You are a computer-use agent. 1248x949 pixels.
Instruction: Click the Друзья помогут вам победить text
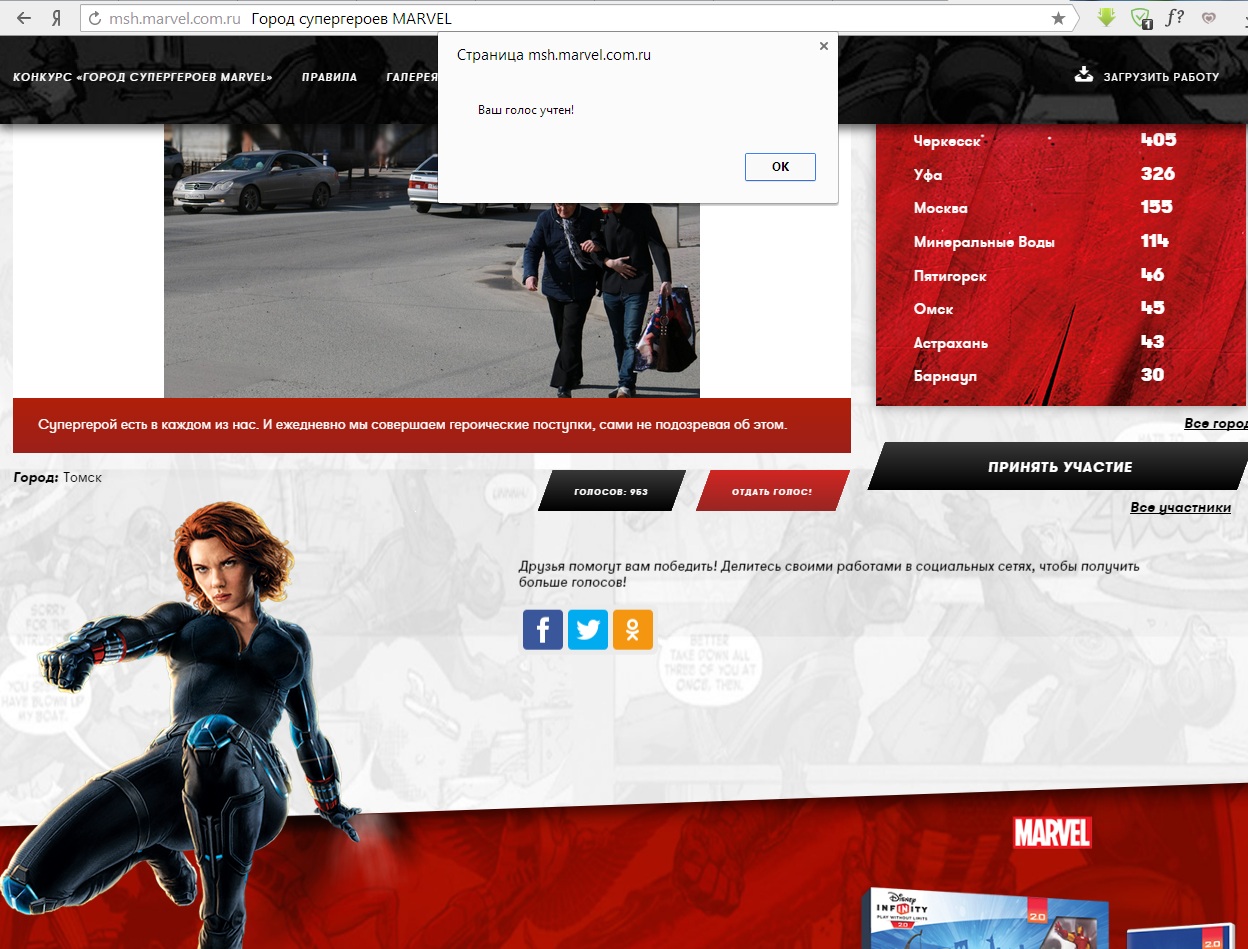point(828,574)
